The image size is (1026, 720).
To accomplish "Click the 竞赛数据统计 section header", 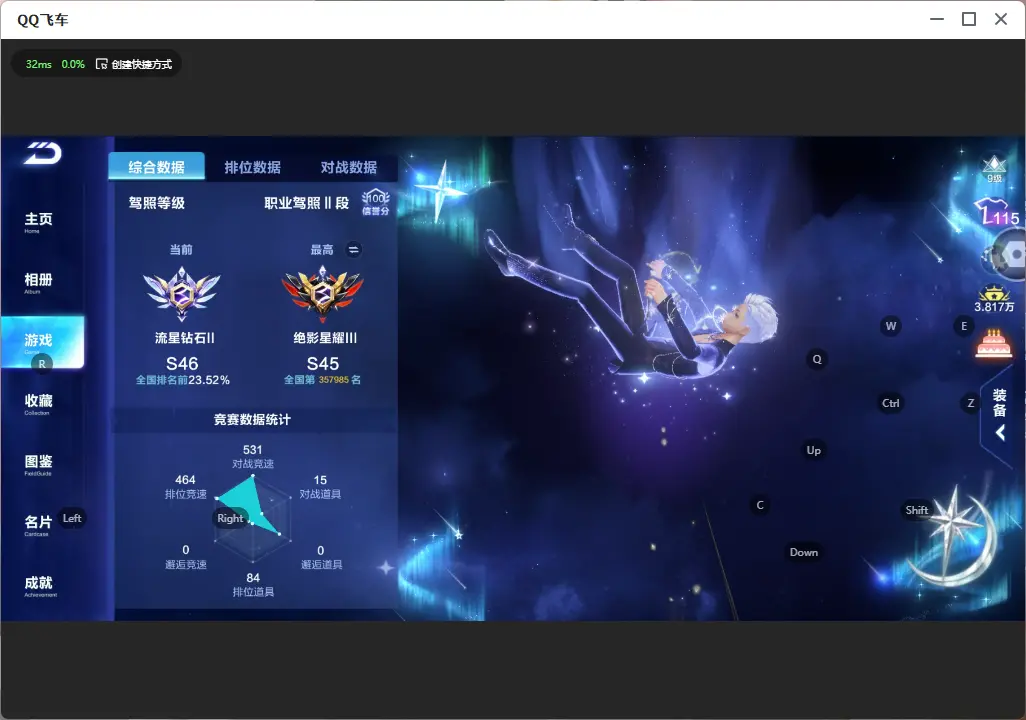I will coord(252,420).
